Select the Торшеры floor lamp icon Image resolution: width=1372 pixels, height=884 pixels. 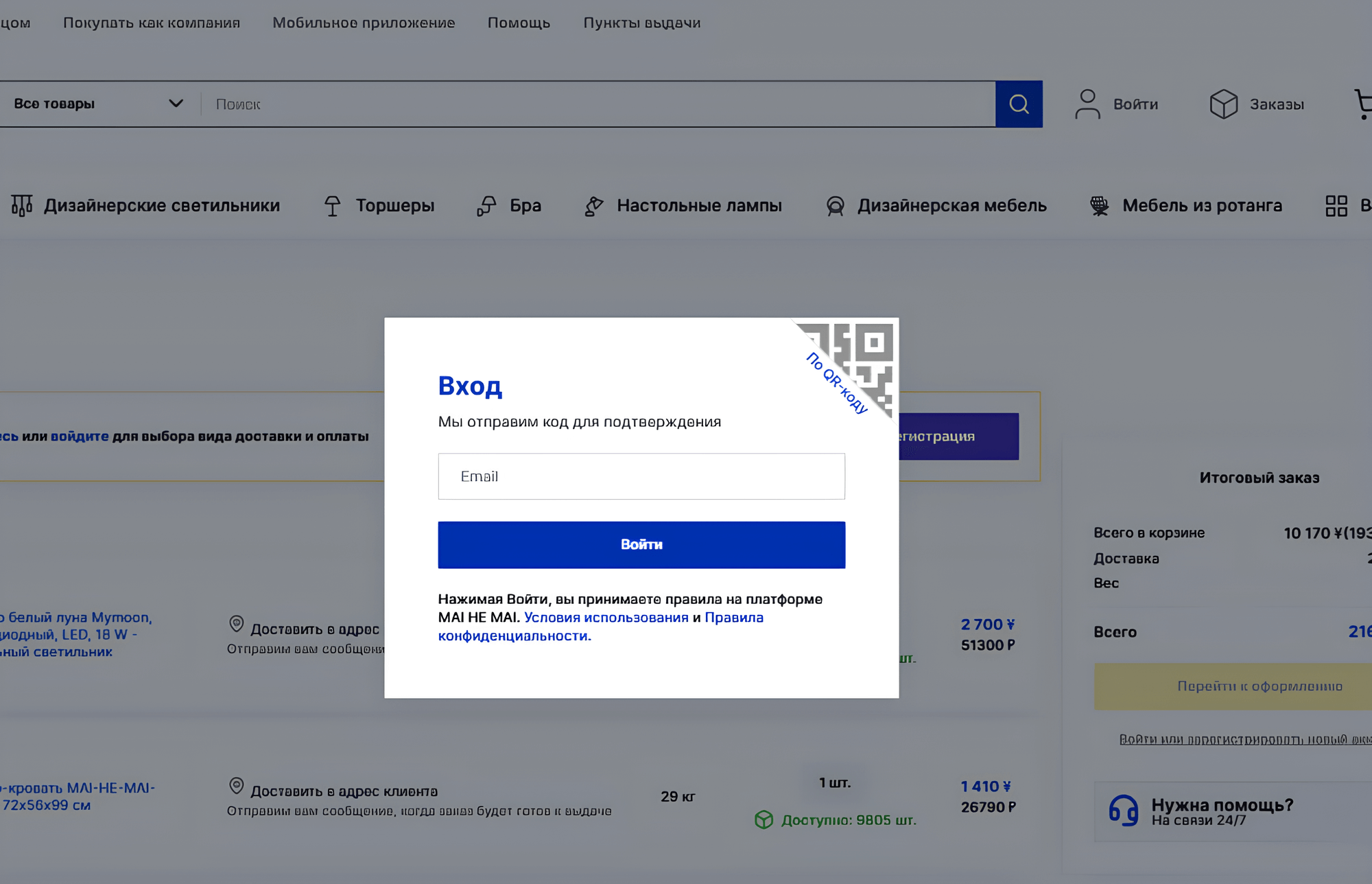pos(333,205)
